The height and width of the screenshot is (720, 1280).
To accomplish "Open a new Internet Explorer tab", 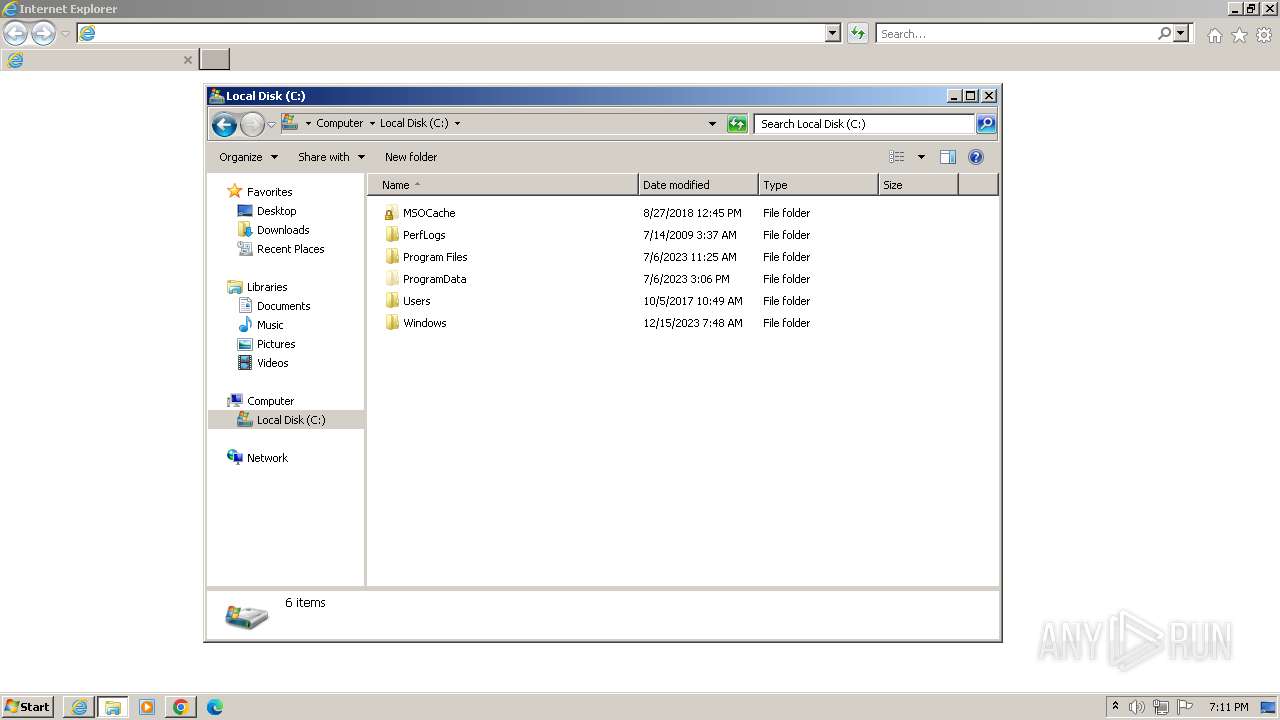I will click(214, 59).
